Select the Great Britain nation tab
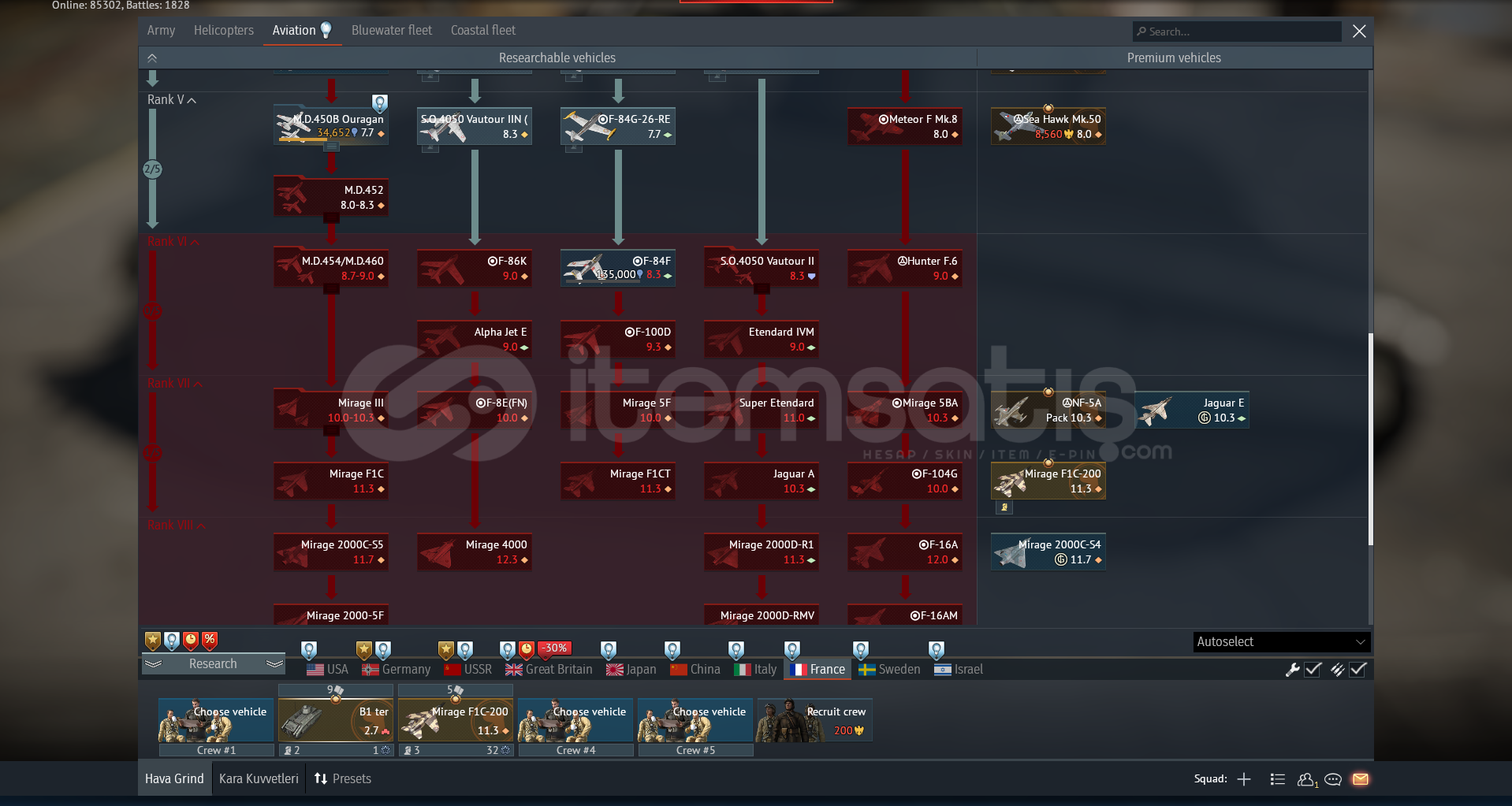1512x806 pixels. click(x=549, y=670)
